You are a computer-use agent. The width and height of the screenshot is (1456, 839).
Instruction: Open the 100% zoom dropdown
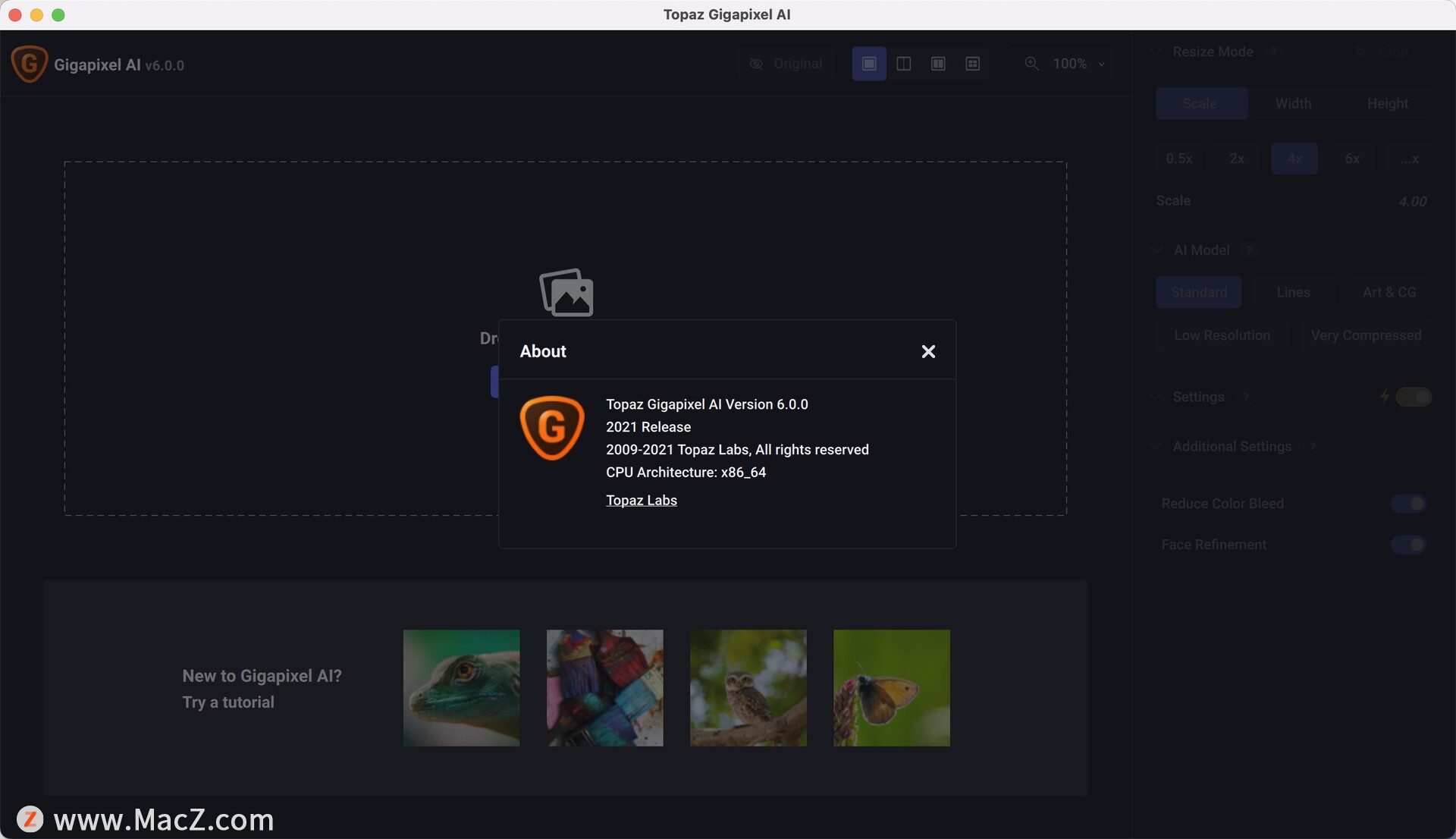click(x=1101, y=64)
